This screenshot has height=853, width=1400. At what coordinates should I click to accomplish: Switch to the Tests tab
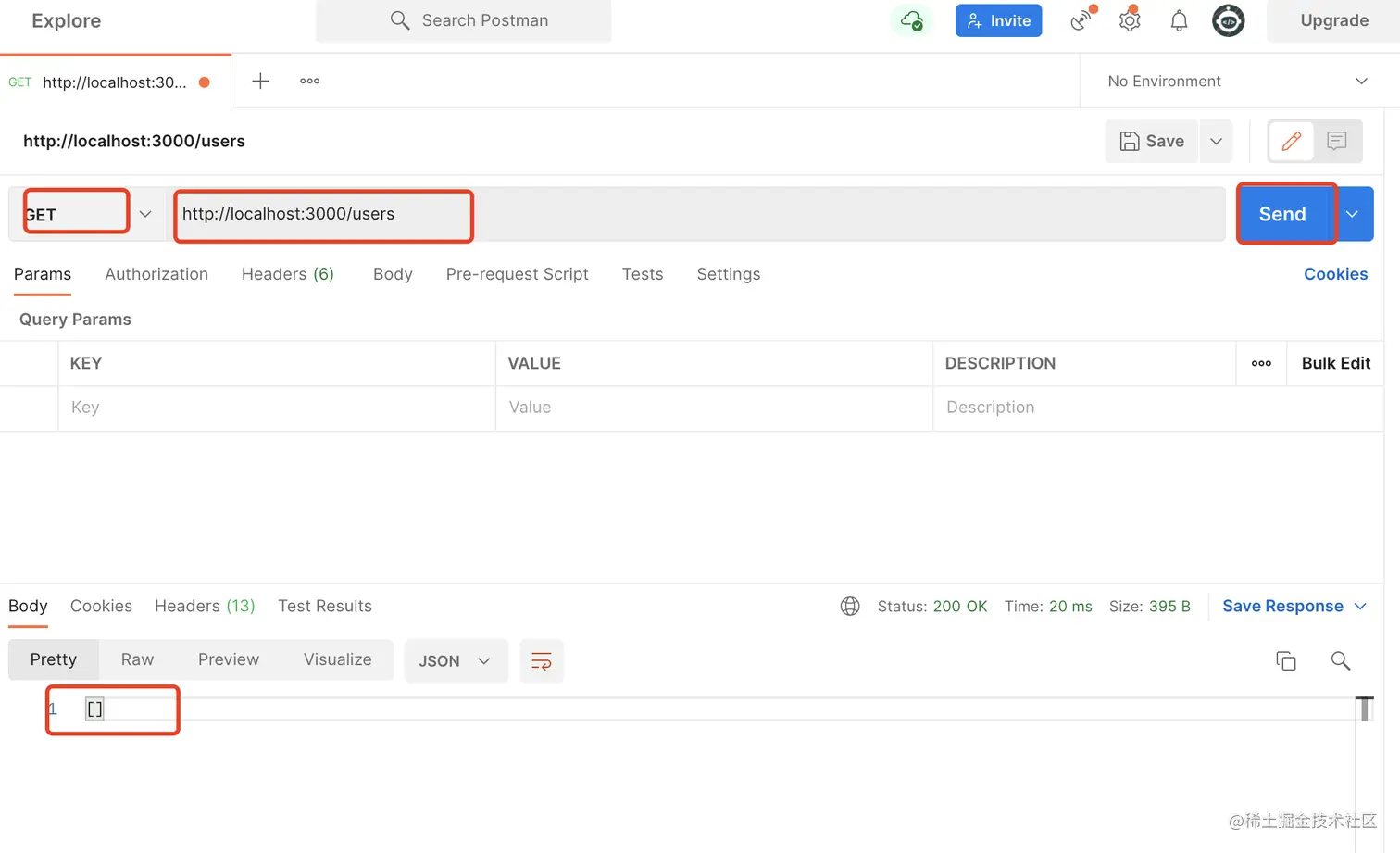coord(643,274)
